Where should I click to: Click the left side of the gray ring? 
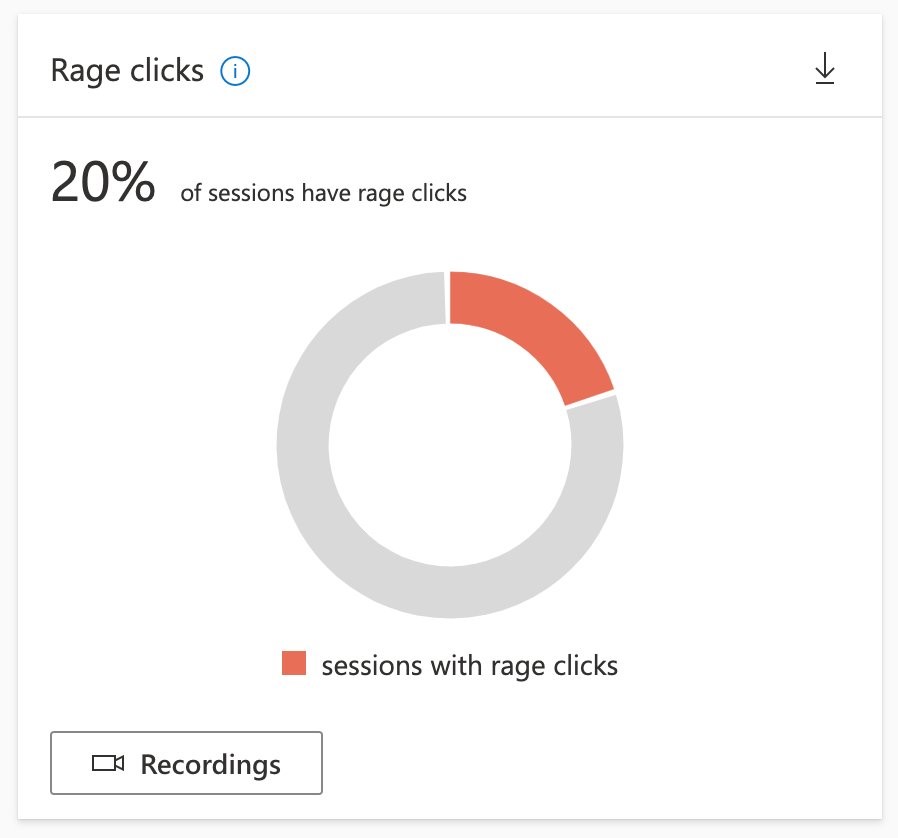(x=303, y=445)
